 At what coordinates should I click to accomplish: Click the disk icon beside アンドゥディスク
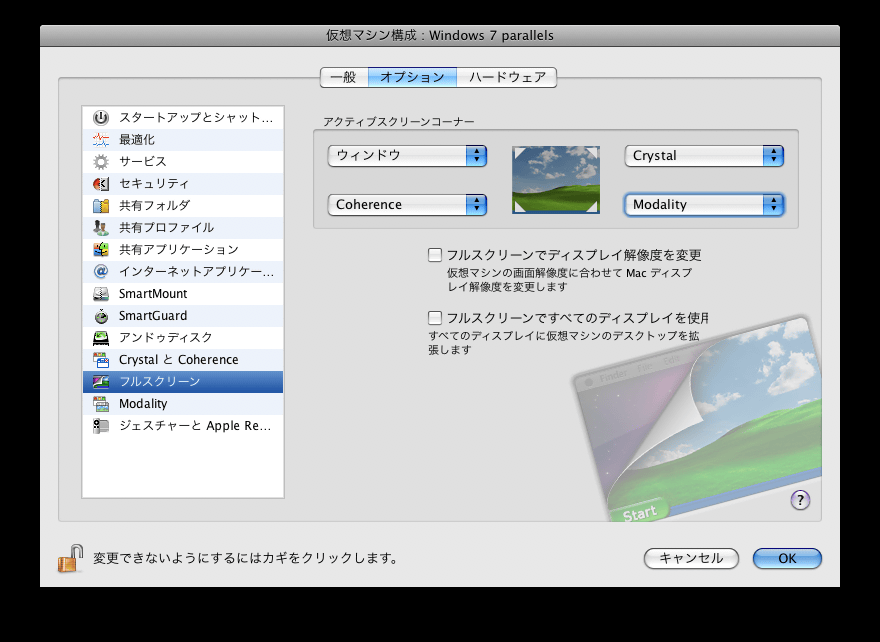tap(100, 337)
